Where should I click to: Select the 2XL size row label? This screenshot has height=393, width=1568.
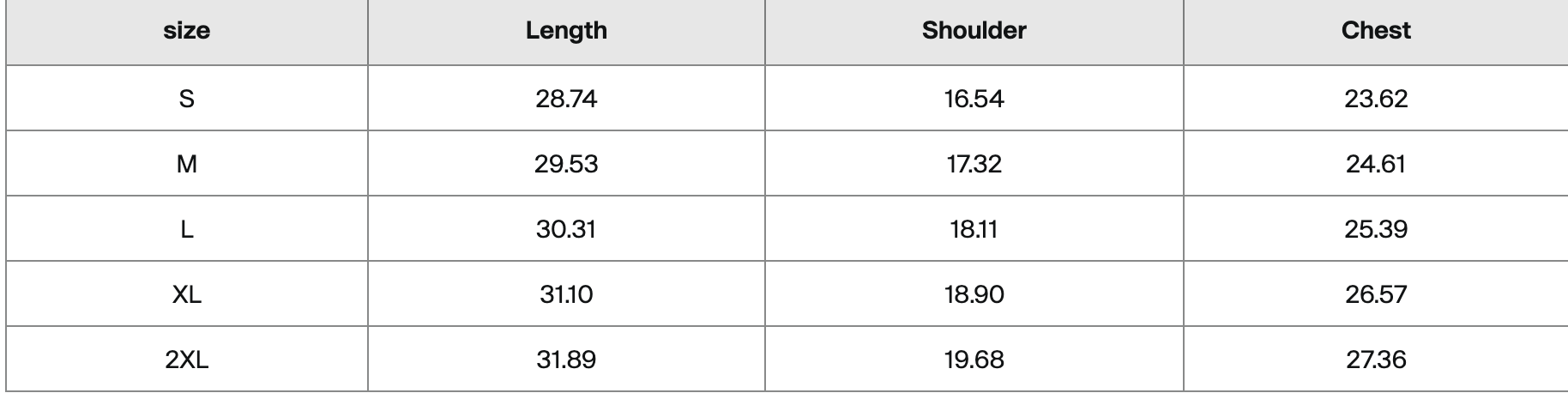point(187,359)
